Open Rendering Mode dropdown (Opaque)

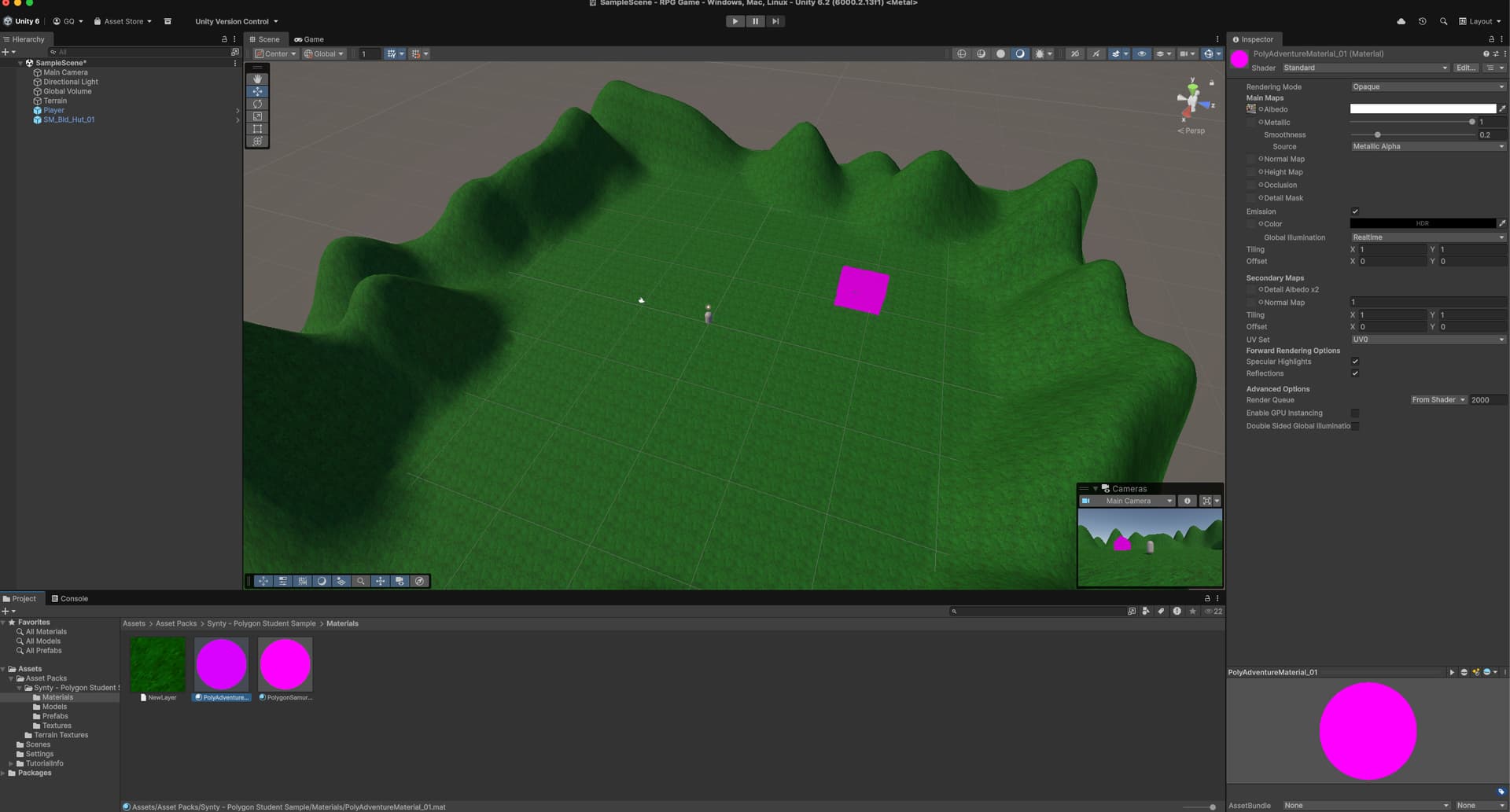click(1428, 86)
